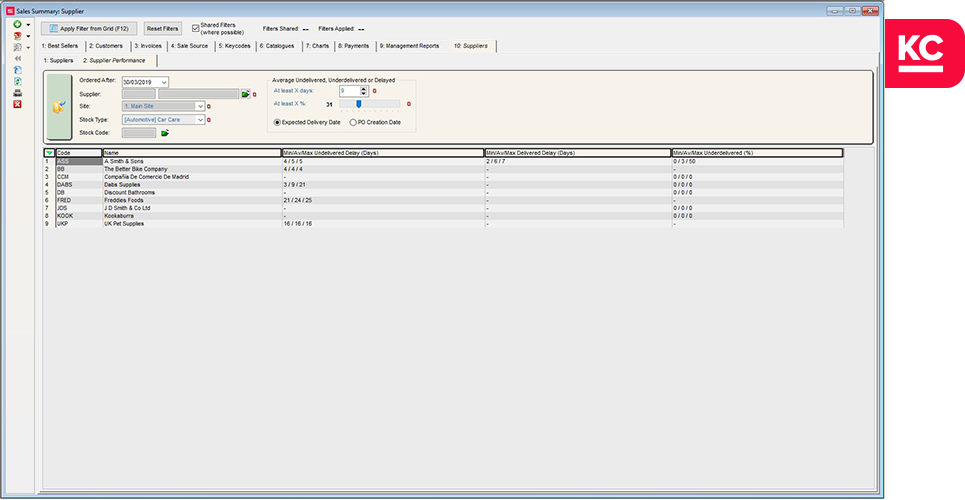The image size is (965, 500).
Task: Click the green-arrows reload page sidebar icon
Action: (x=17, y=81)
